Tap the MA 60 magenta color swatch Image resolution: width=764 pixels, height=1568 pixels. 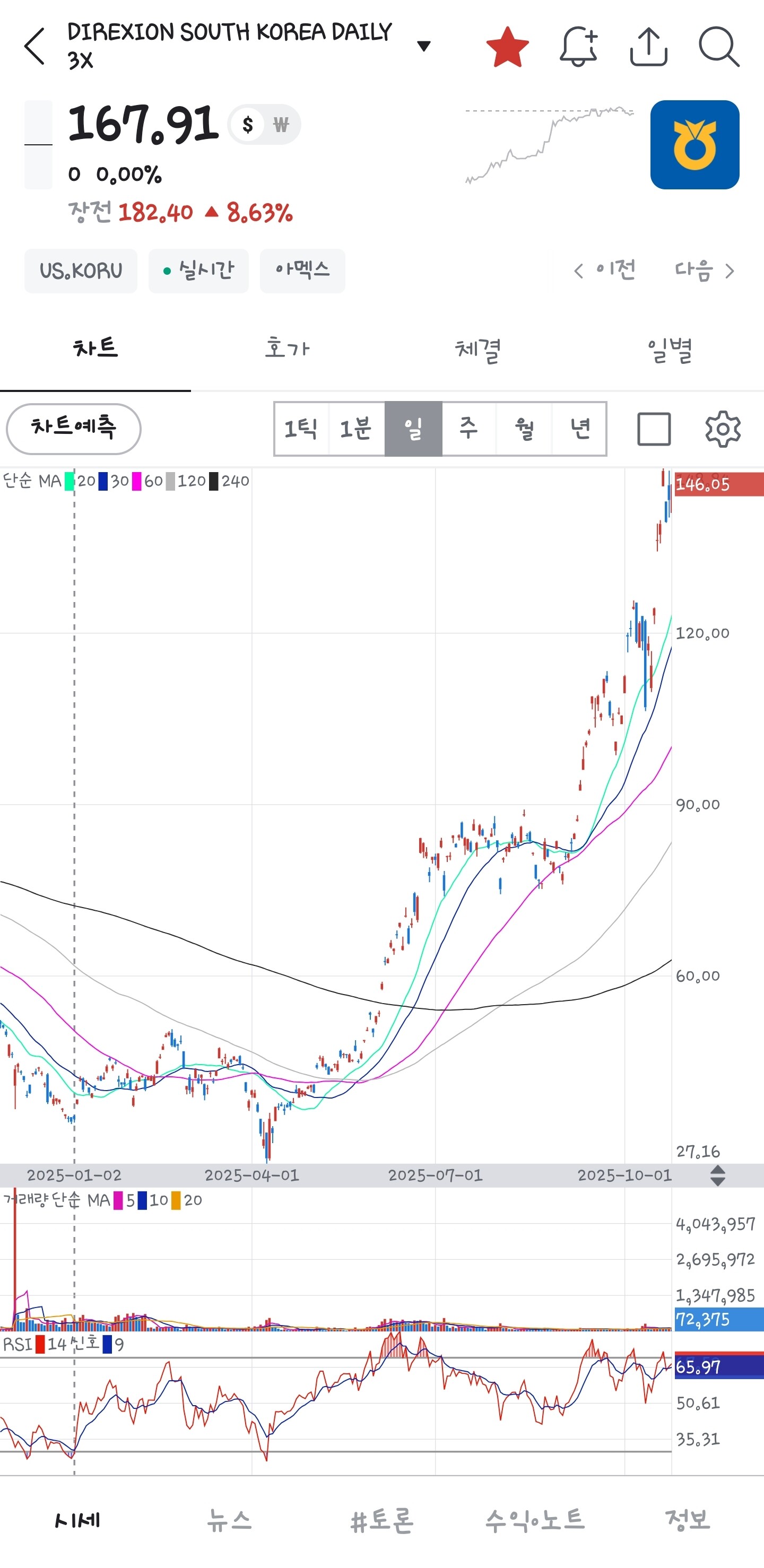(x=136, y=482)
